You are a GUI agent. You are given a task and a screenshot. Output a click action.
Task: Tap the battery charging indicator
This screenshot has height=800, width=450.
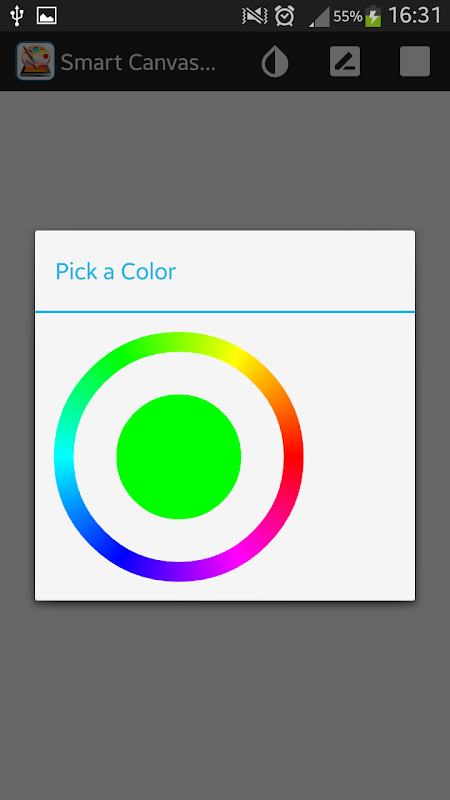tap(373, 16)
